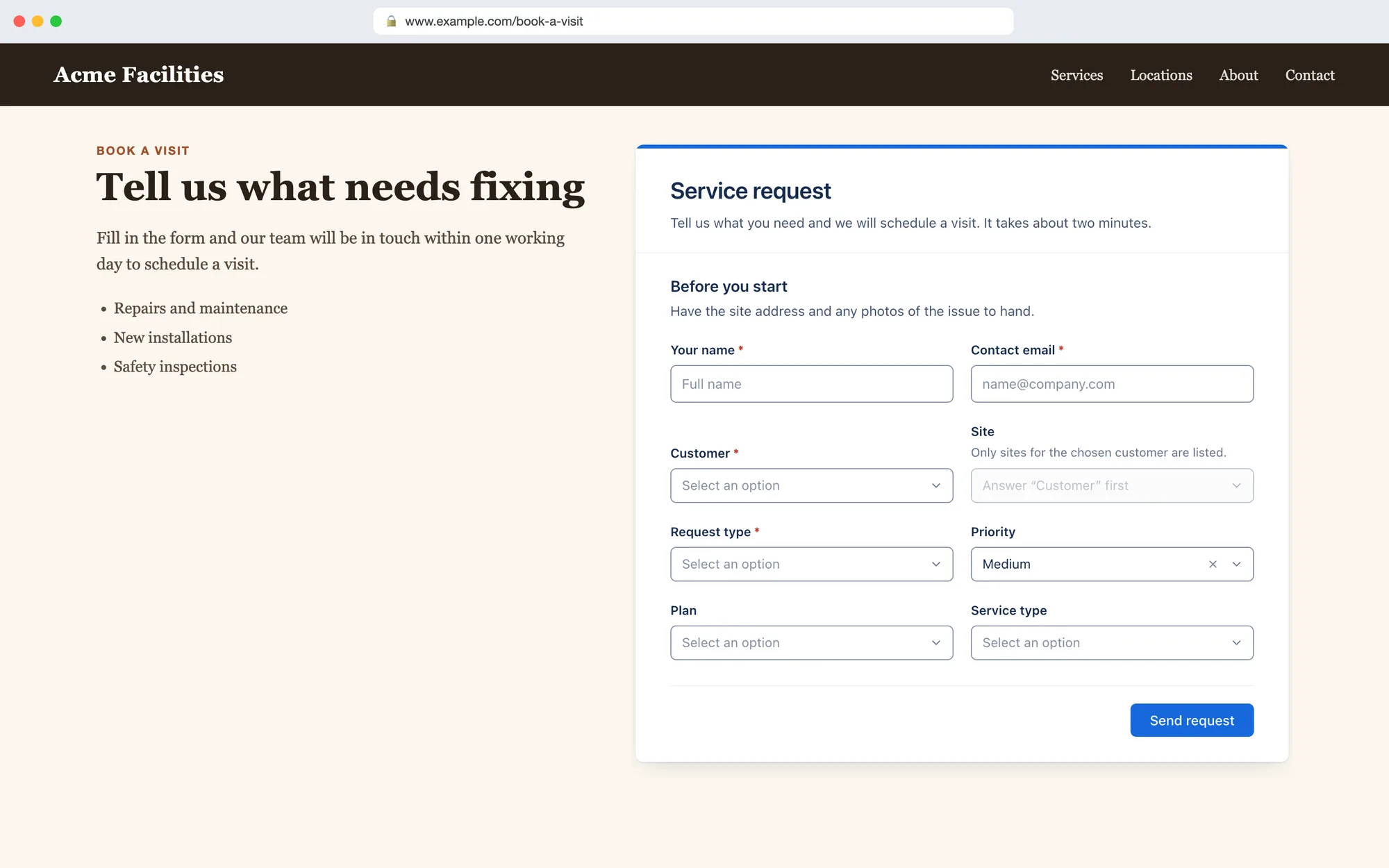This screenshot has height=868, width=1389.
Task: Click the disabled Site dropdown
Action: pyautogui.click(x=1112, y=485)
